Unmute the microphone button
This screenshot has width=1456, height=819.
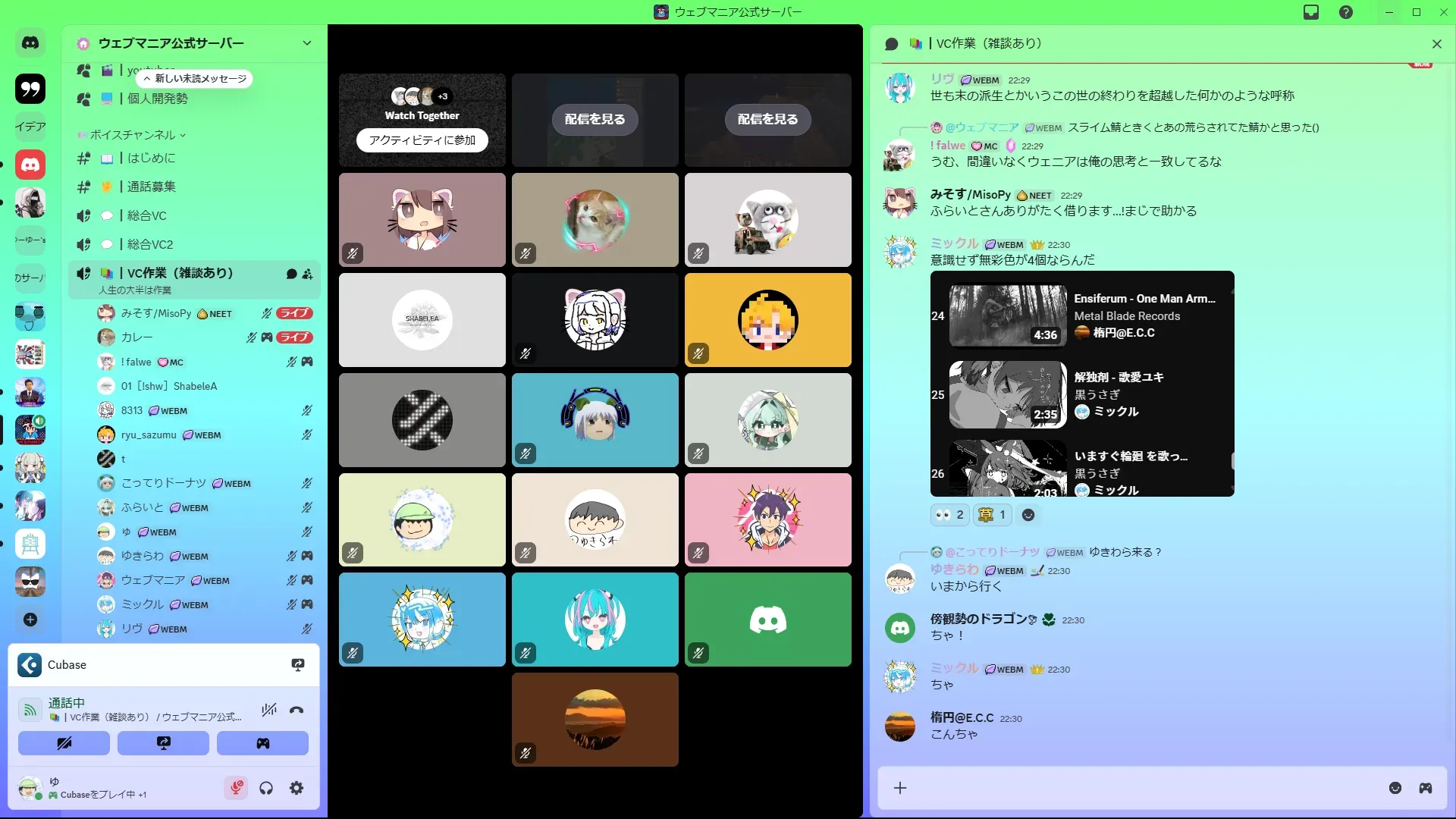[236, 788]
